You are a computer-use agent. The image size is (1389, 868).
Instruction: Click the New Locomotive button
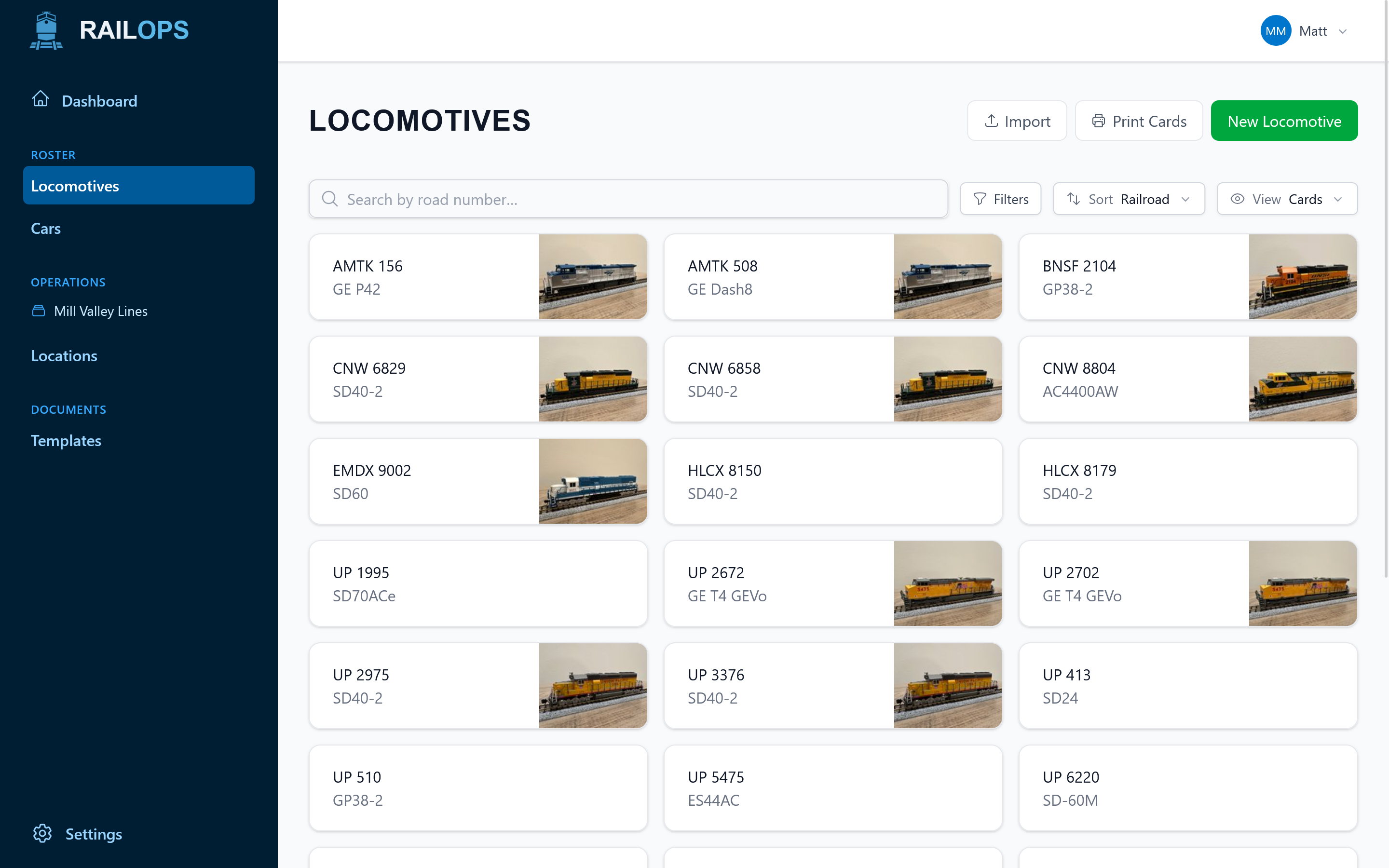pos(1284,121)
